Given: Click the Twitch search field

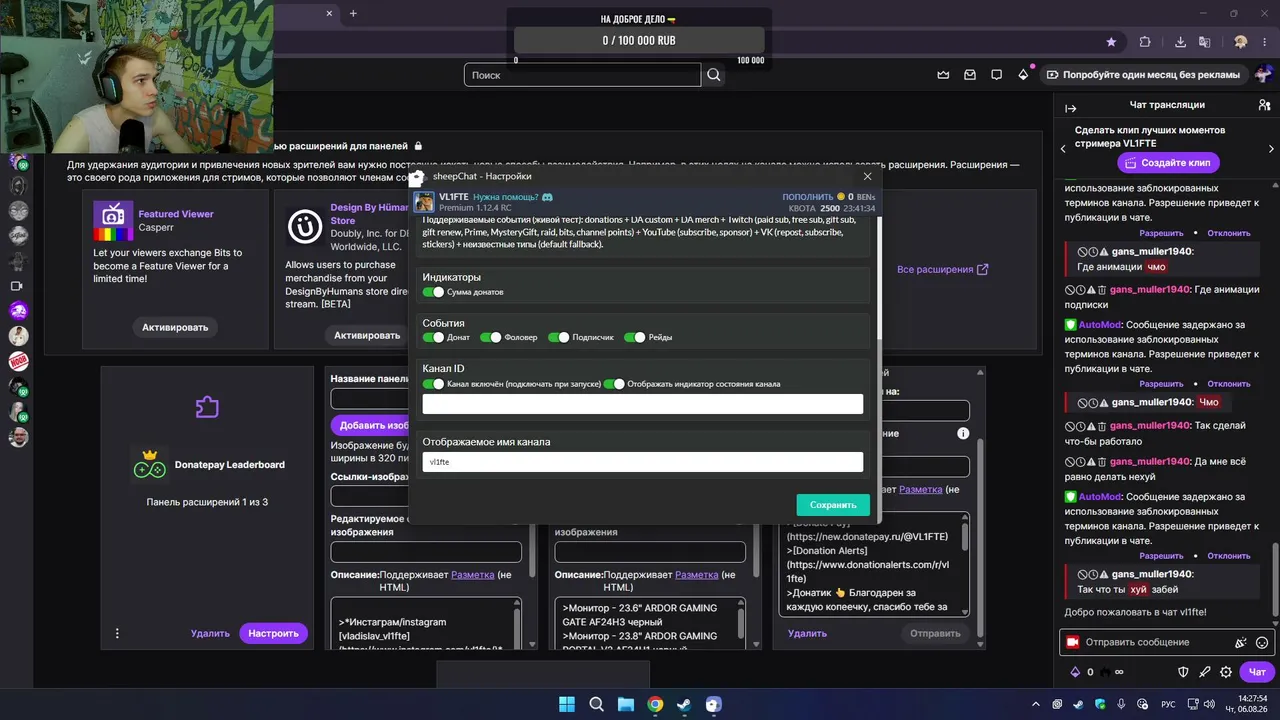Looking at the screenshot, I should click(583, 75).
